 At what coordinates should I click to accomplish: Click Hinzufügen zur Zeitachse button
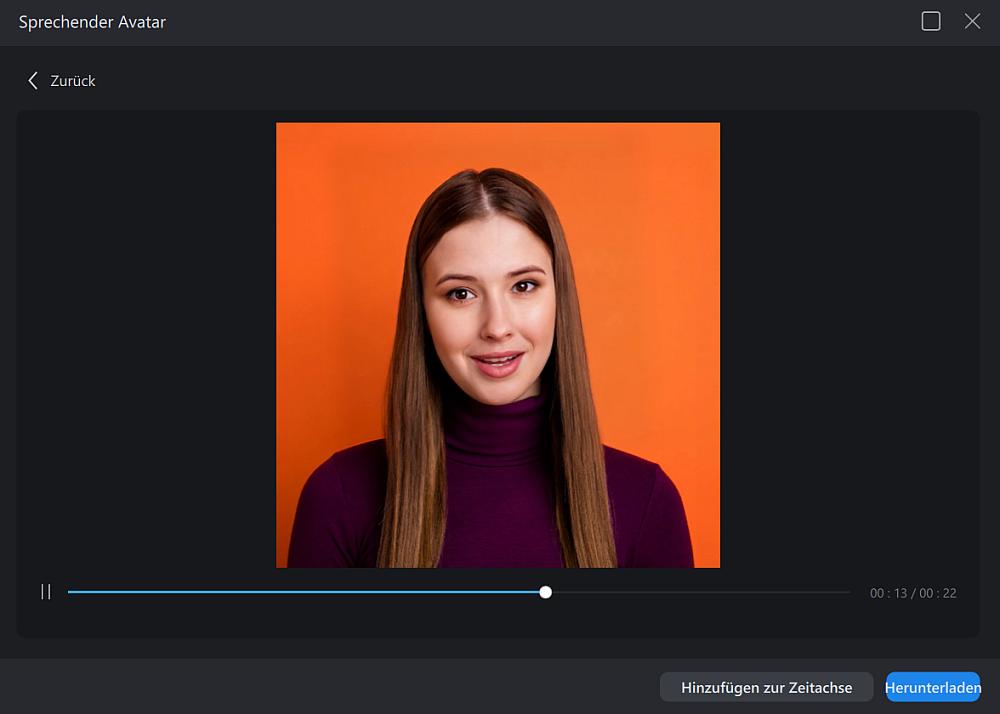(x=766, y=687)
